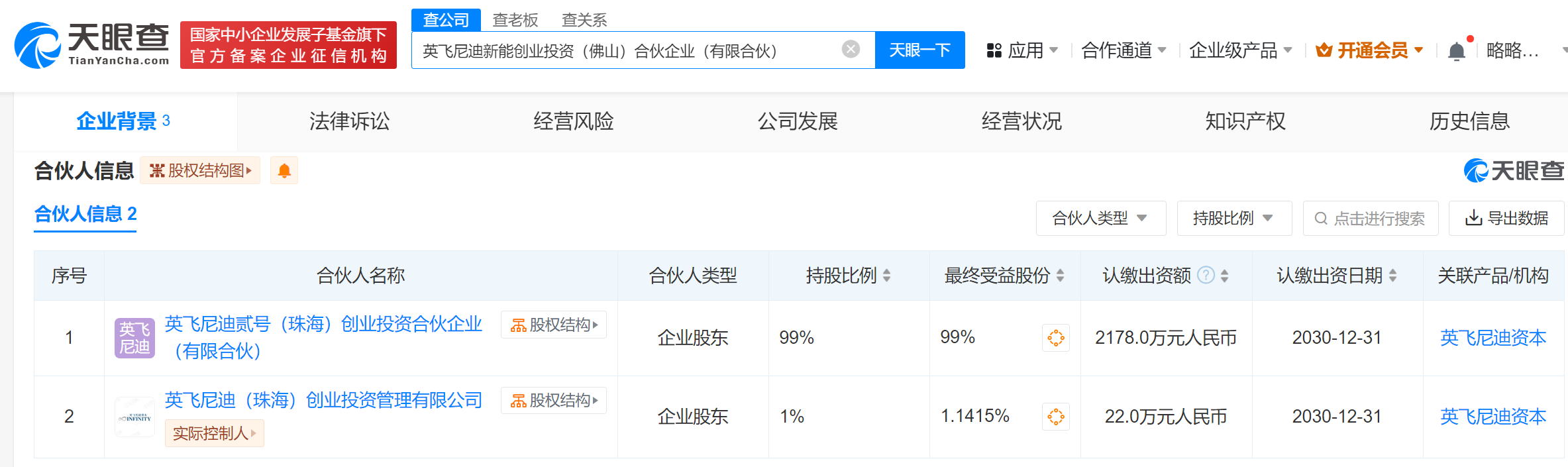Click the TianYanCha logo
The width and height of the screenshot is (1568, 467).
click(91, 45)
